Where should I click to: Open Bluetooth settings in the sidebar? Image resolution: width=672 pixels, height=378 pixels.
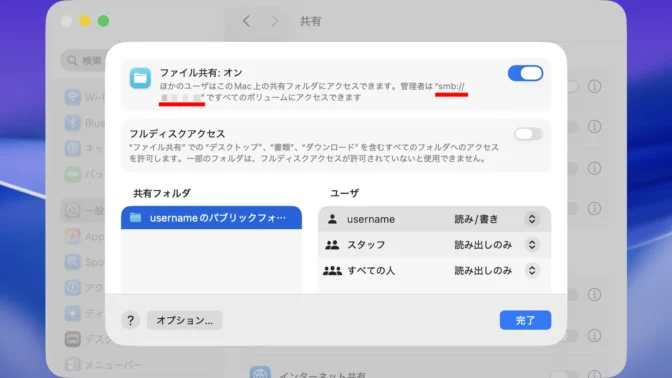coord(85,123)
